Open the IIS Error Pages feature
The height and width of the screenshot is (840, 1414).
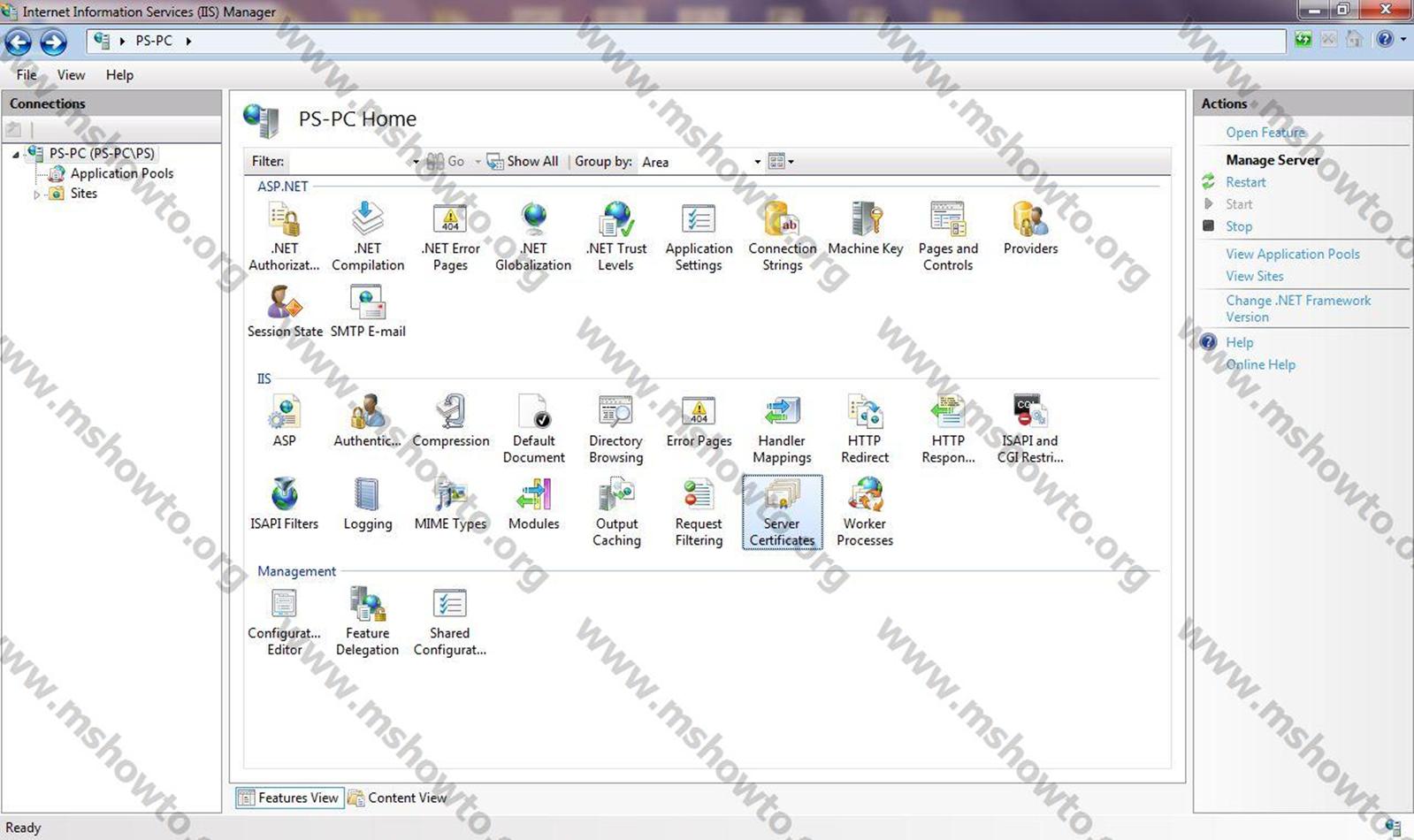(x=699, y=421)
